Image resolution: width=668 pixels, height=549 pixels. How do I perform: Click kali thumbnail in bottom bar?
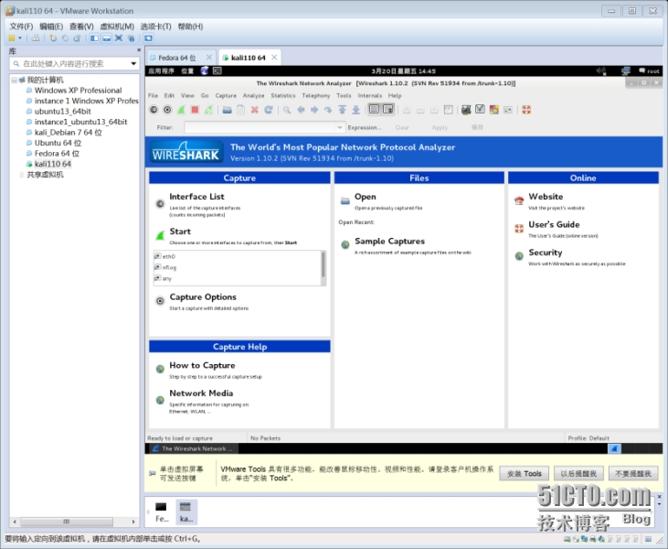pos(186,512)
